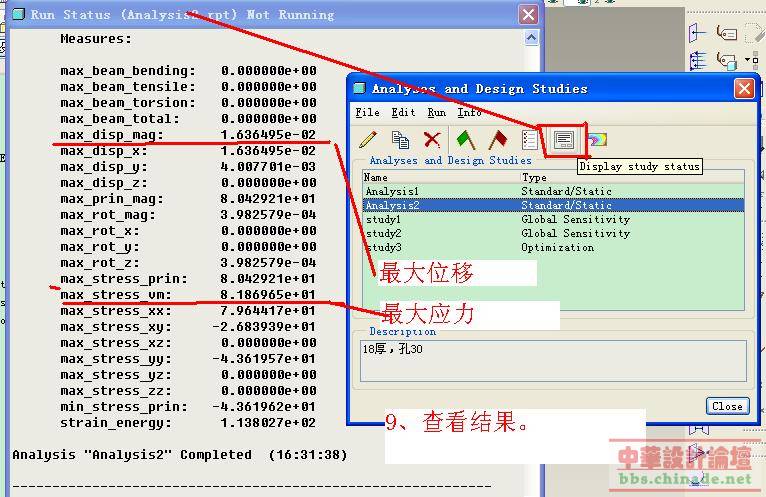
Task: Click the max_beam_bending label
Action: tap(128, 70)
